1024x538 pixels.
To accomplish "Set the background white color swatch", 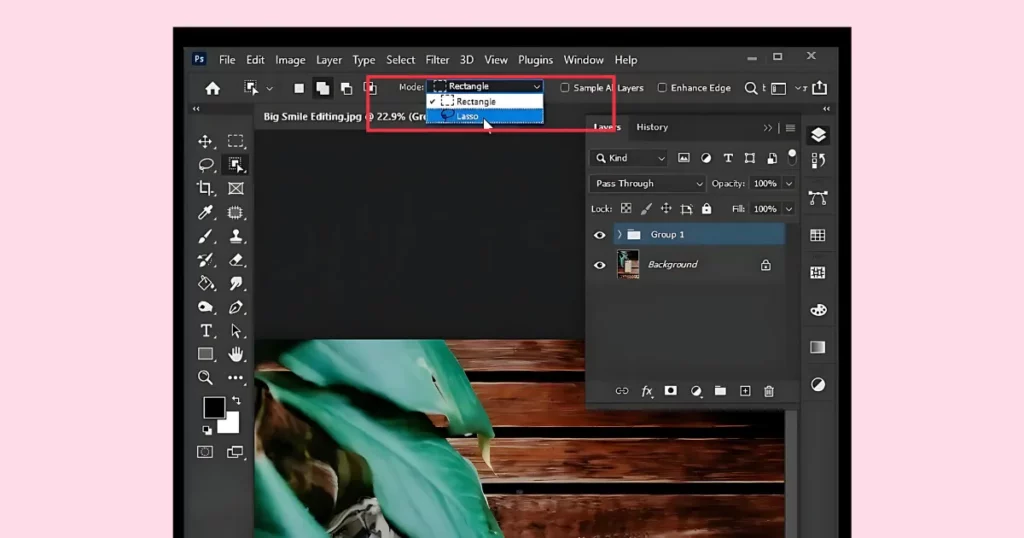I will pyautogui.click(x=231, y=425).
